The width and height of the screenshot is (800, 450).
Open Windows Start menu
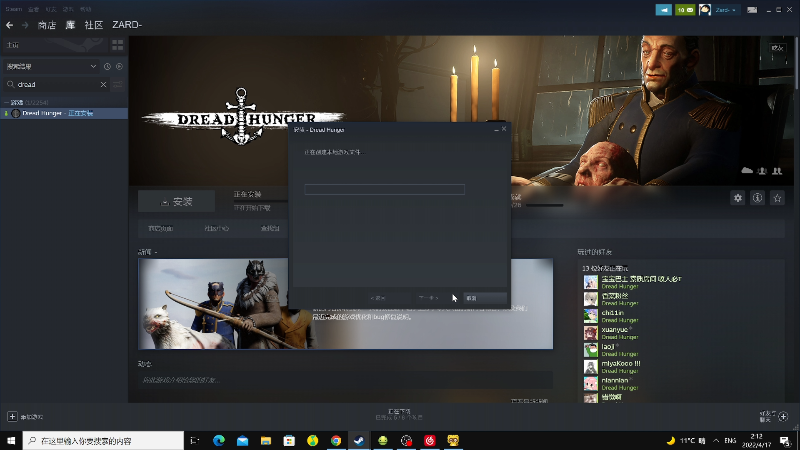pos(11,440)
